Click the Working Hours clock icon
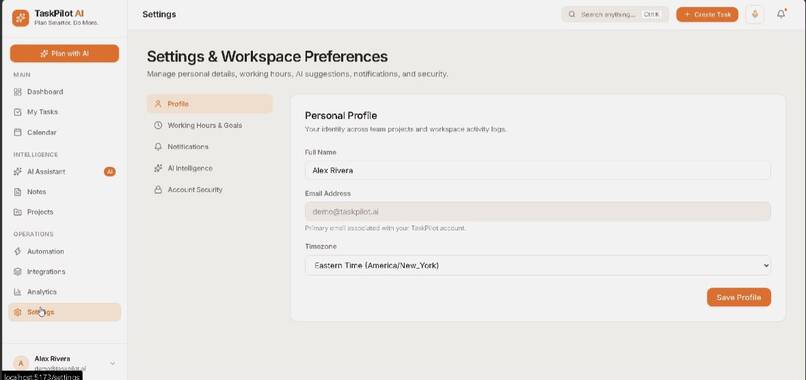The height and width of the screenshot is (380, 806). coord(158,125)
